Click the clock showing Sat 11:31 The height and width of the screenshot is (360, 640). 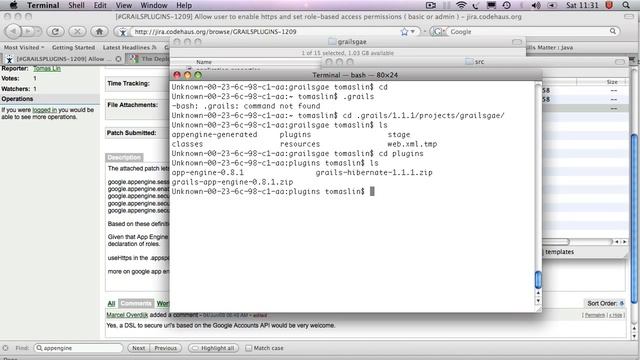582,5
